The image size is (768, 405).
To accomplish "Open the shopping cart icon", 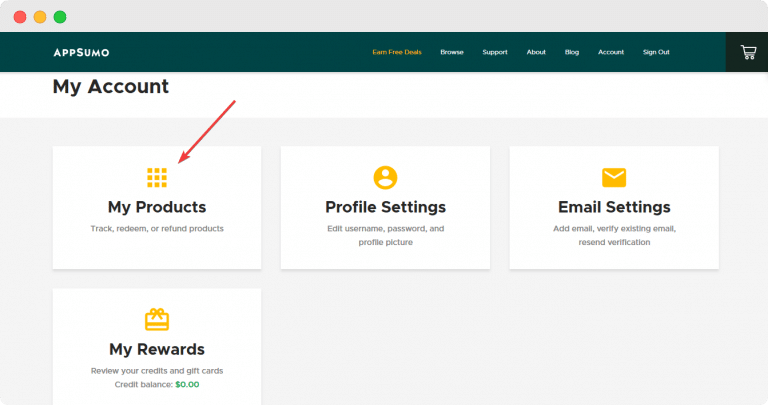I will coord(748,52).
